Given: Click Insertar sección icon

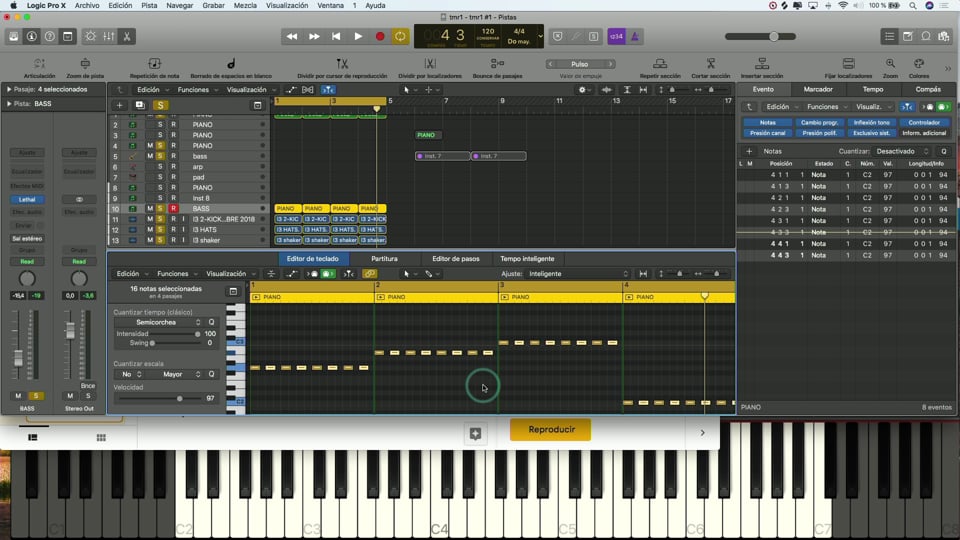Looking at the screenshot, I should tap(762, 63).
